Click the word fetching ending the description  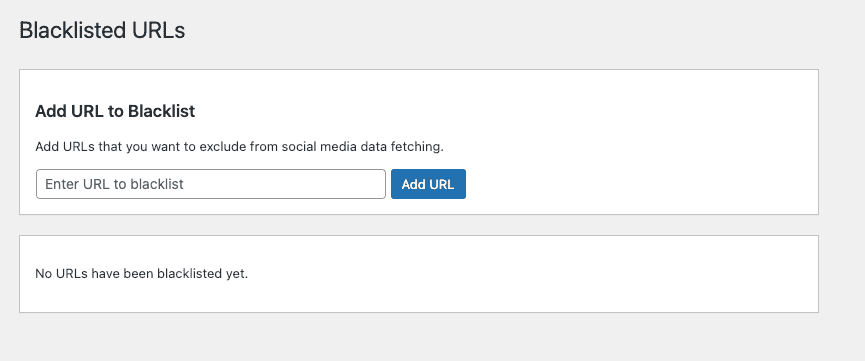pyautogui.click(x=420, y=147)
